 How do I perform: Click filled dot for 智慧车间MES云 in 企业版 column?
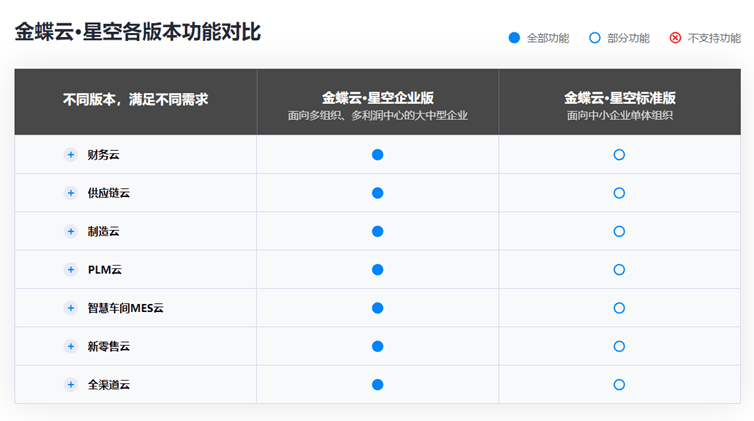click(377, 308)
